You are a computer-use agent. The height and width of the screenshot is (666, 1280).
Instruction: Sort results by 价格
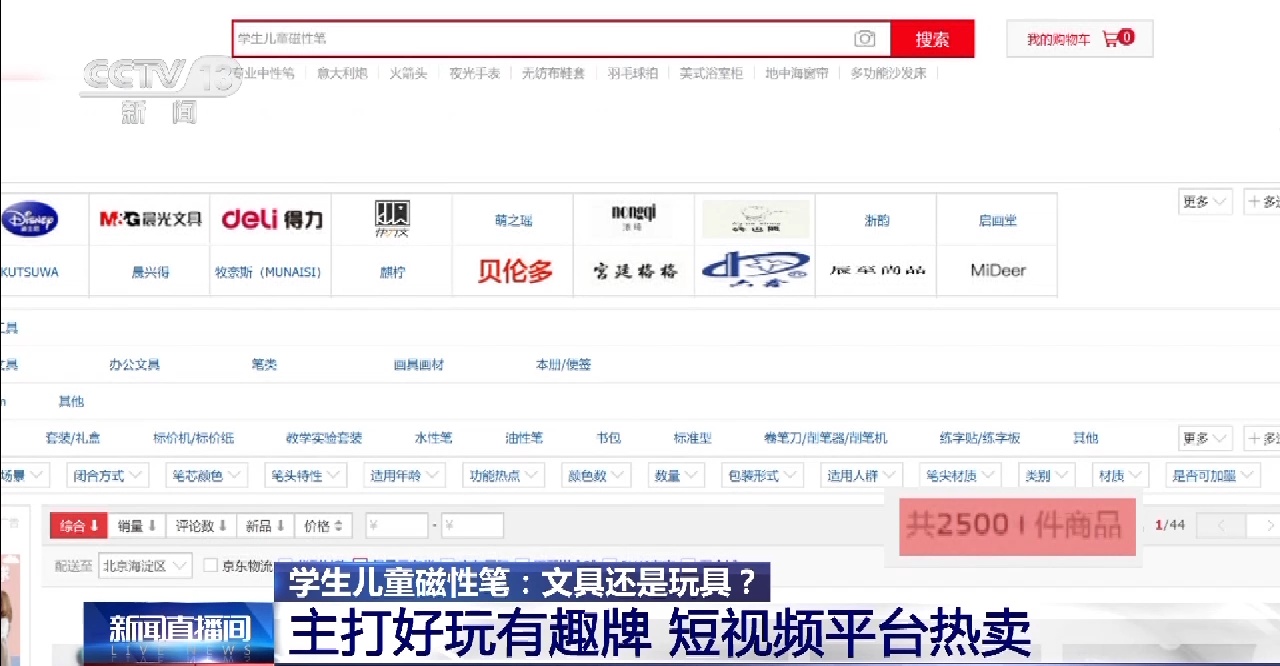(x=323, y=525)
